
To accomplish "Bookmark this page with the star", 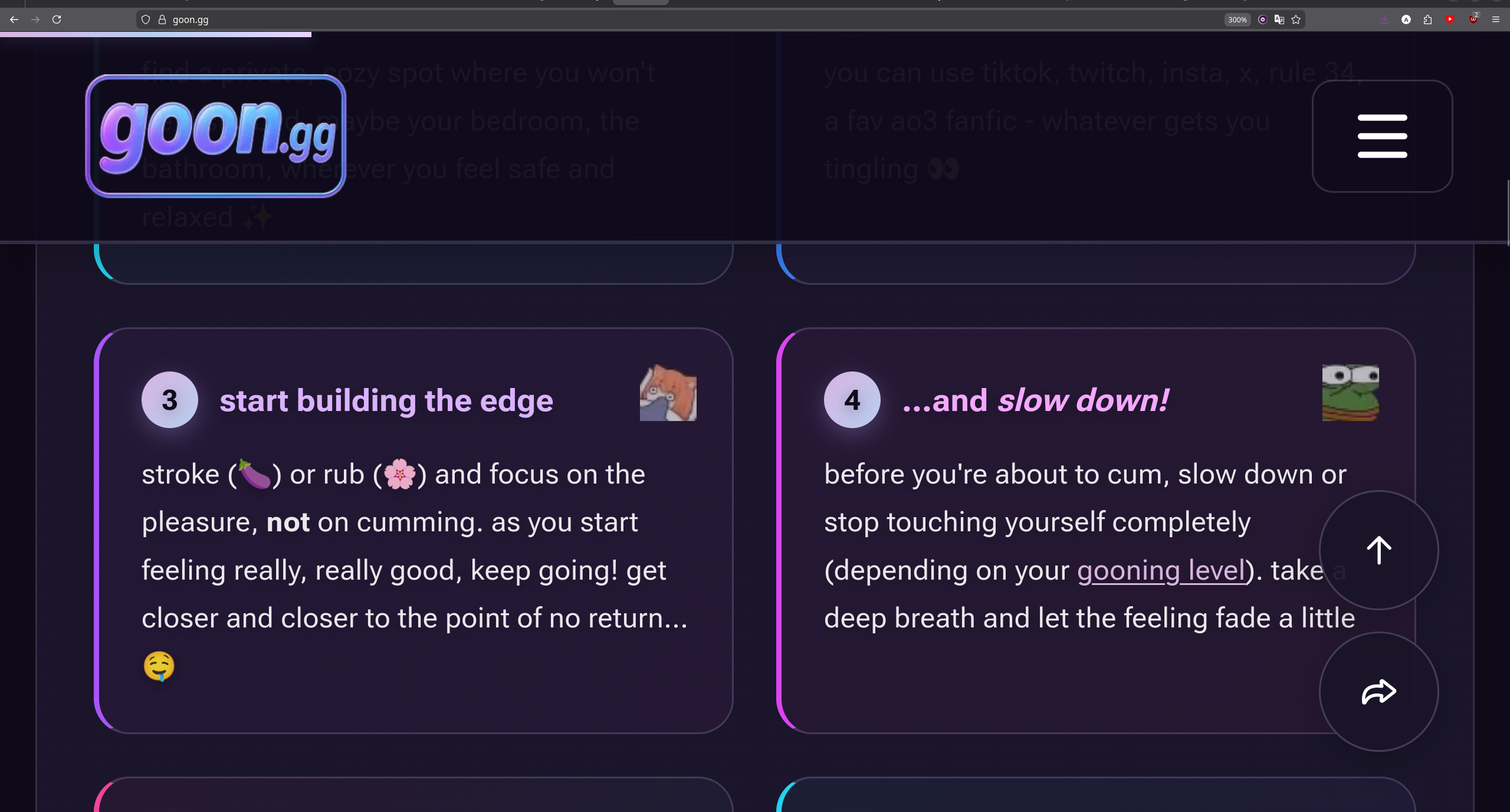I will pos(1296,19).
